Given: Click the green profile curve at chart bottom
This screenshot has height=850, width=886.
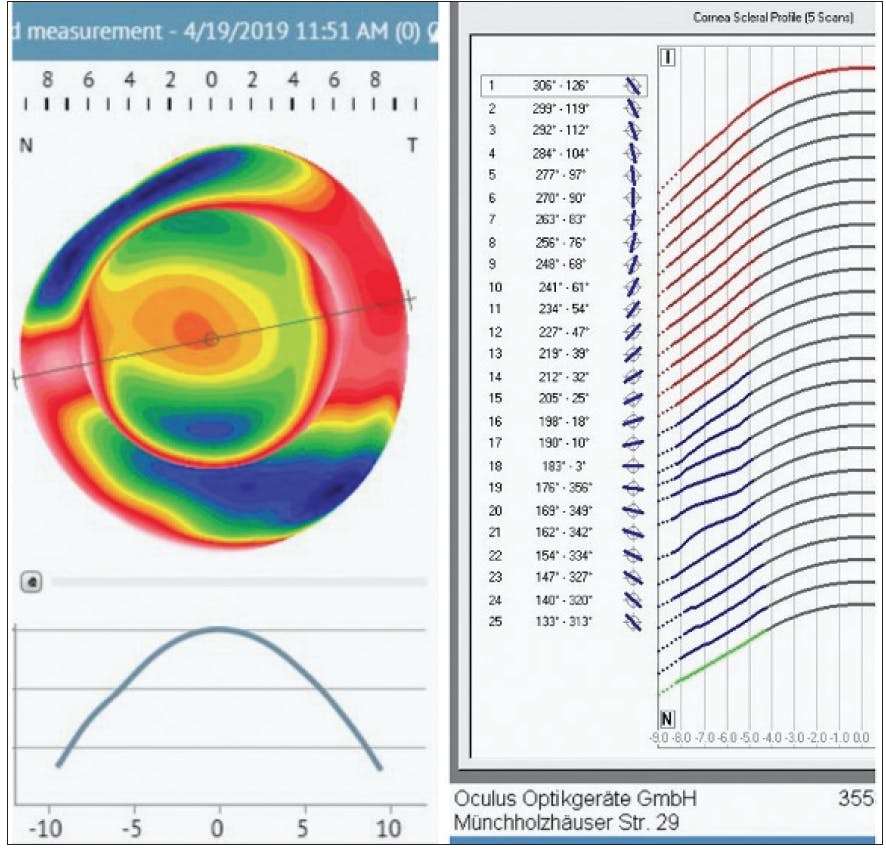Looking at the screenshot, I should coord(720,659).
